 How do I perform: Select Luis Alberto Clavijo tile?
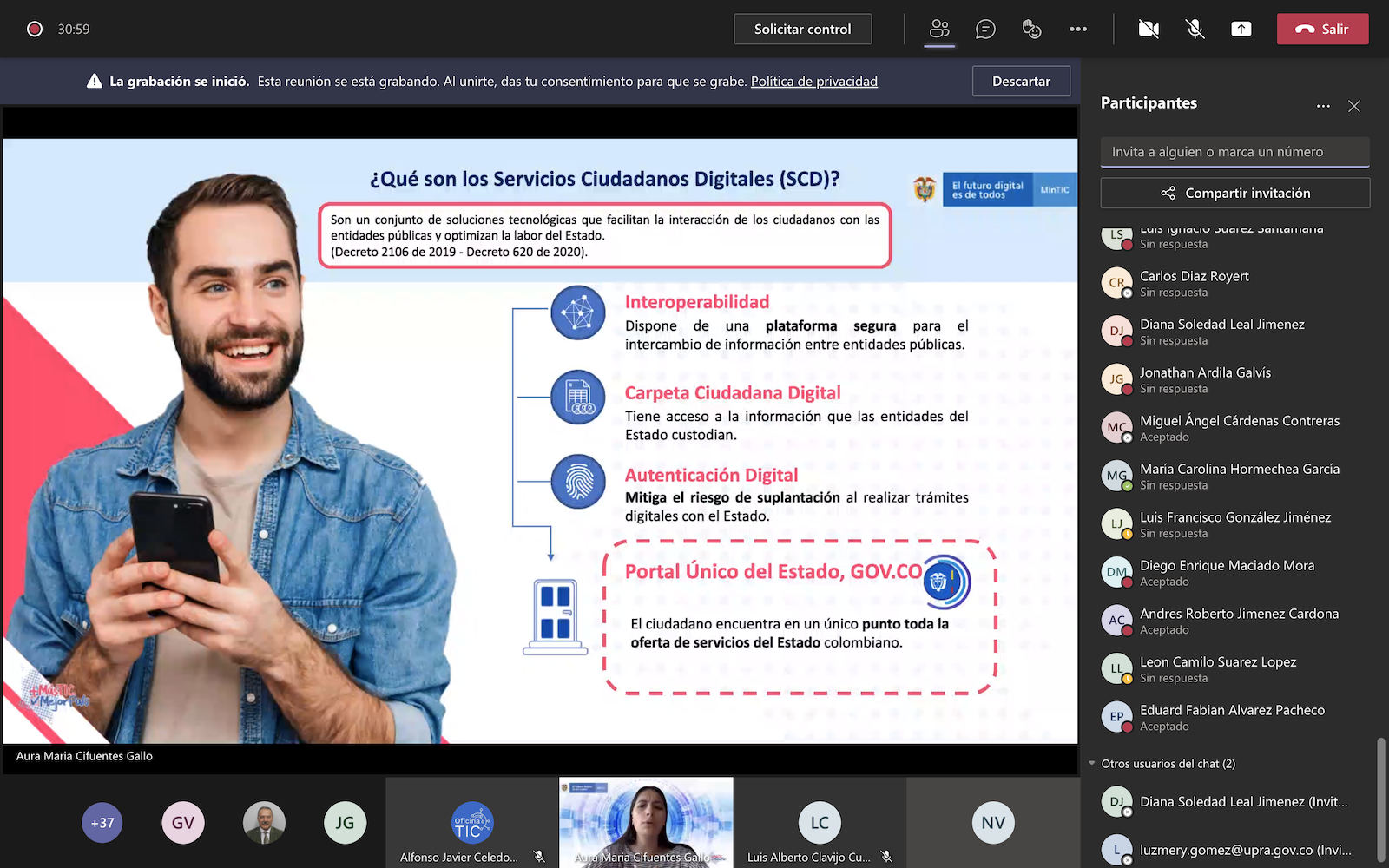pos(820,822)
